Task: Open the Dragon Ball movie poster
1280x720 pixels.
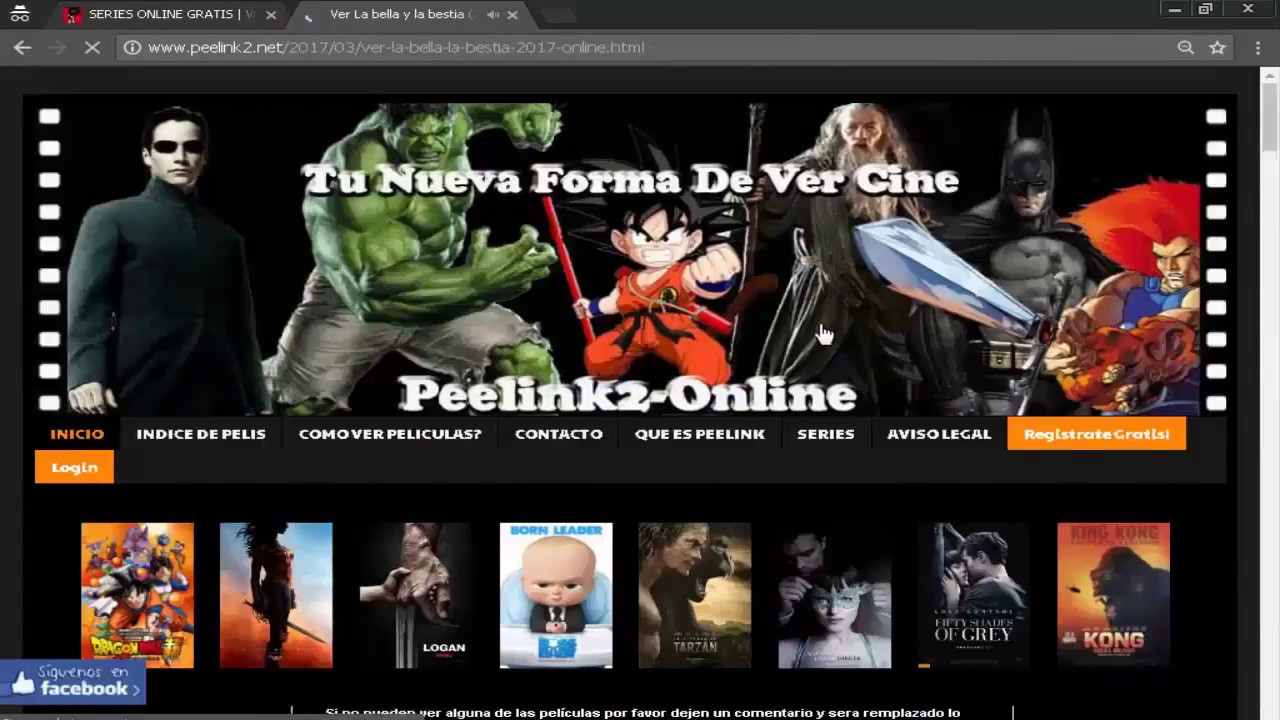Action: [137, 595]
